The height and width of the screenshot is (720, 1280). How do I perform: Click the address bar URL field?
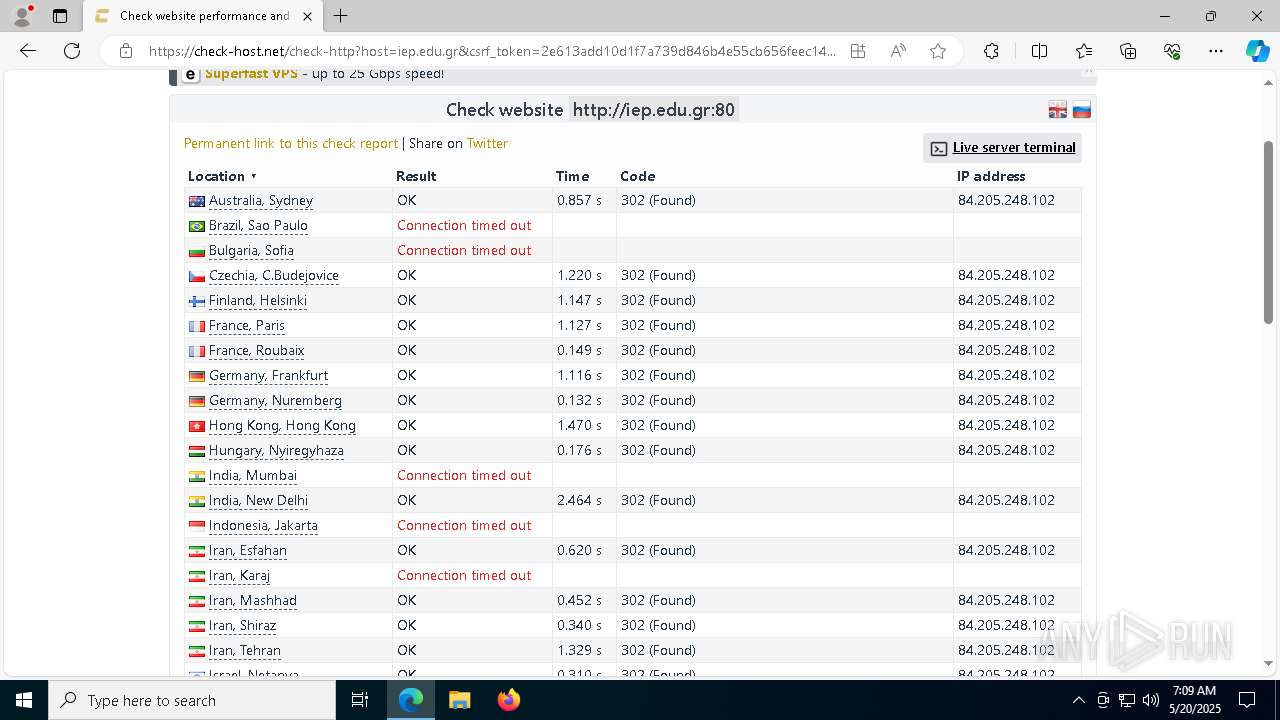492,51
